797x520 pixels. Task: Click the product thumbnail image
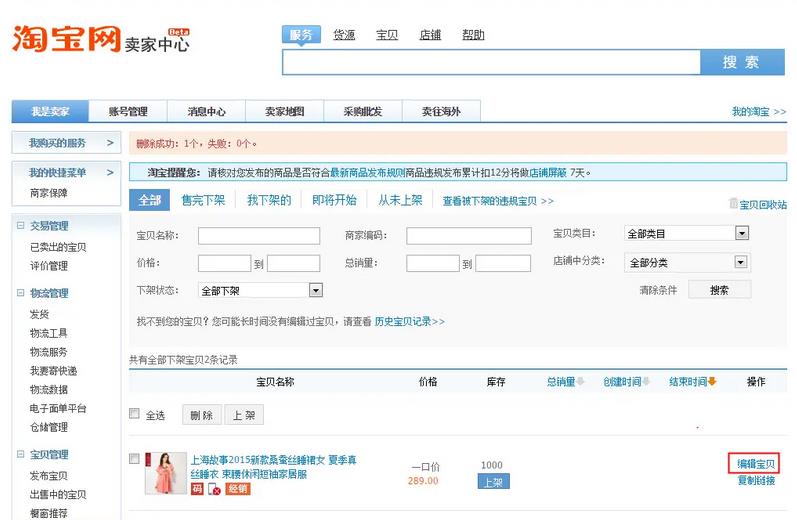(165, 473)
